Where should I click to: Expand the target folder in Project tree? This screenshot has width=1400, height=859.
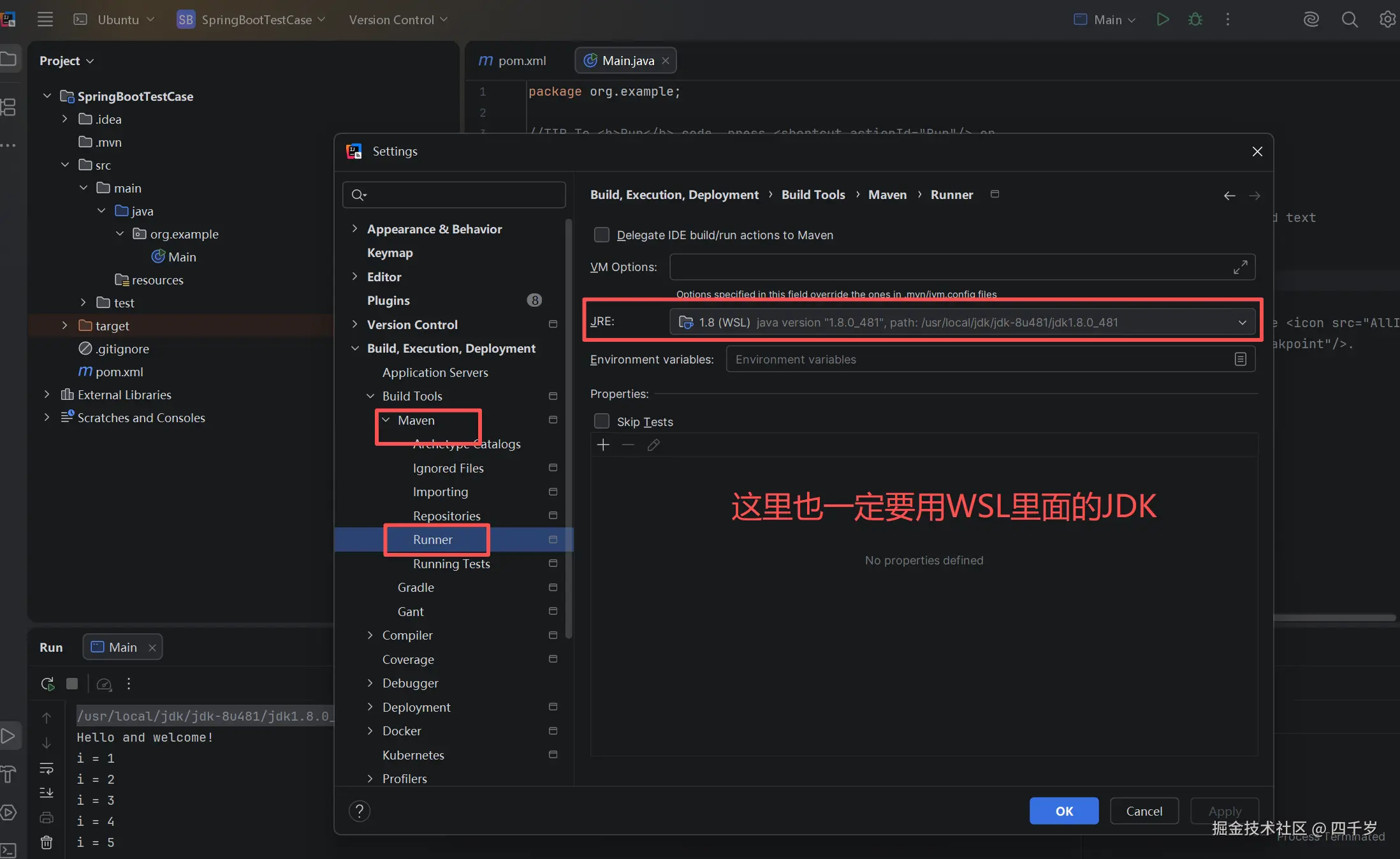64,325
